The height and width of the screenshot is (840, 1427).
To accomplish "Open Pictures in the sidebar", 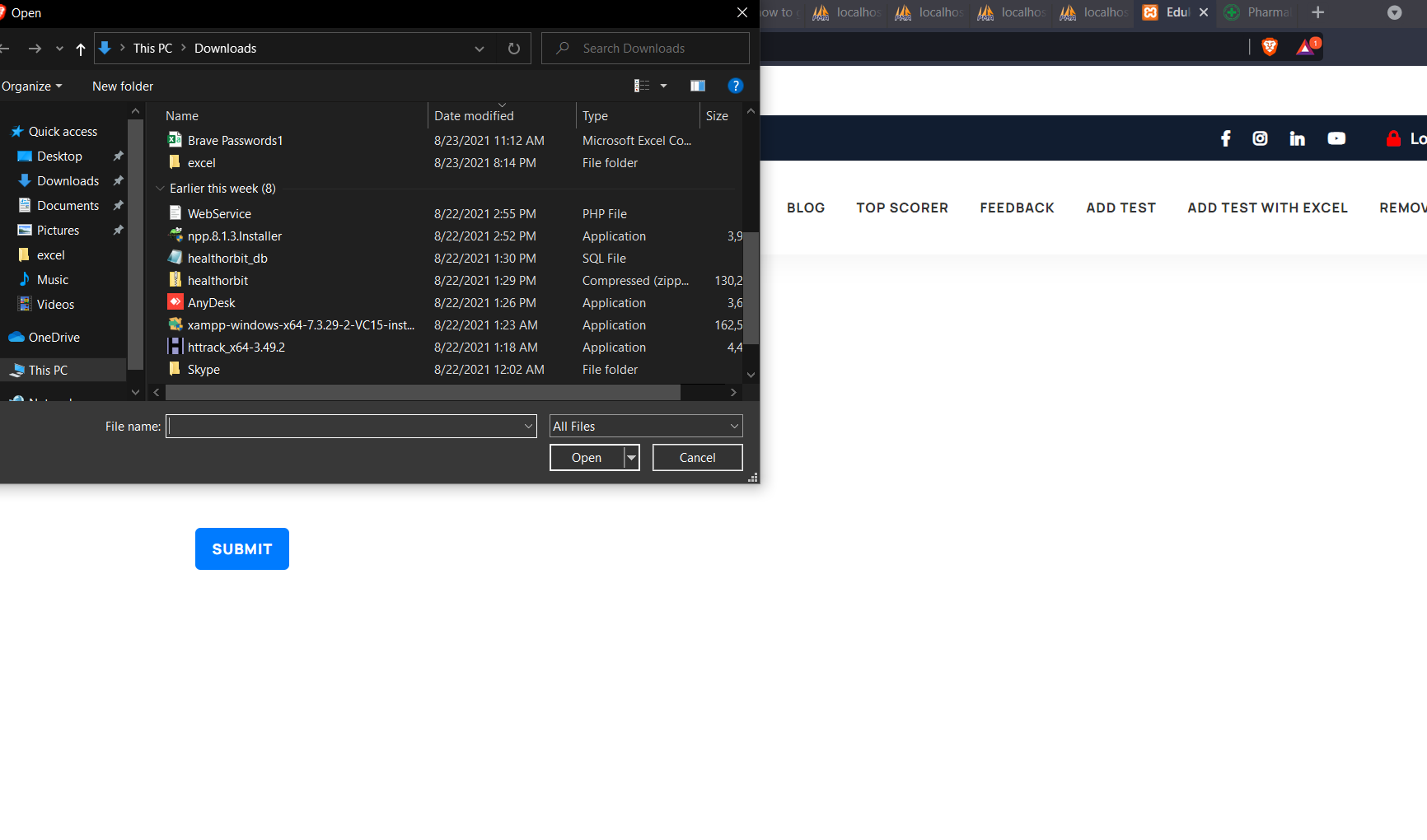I will tap(58, 231).
